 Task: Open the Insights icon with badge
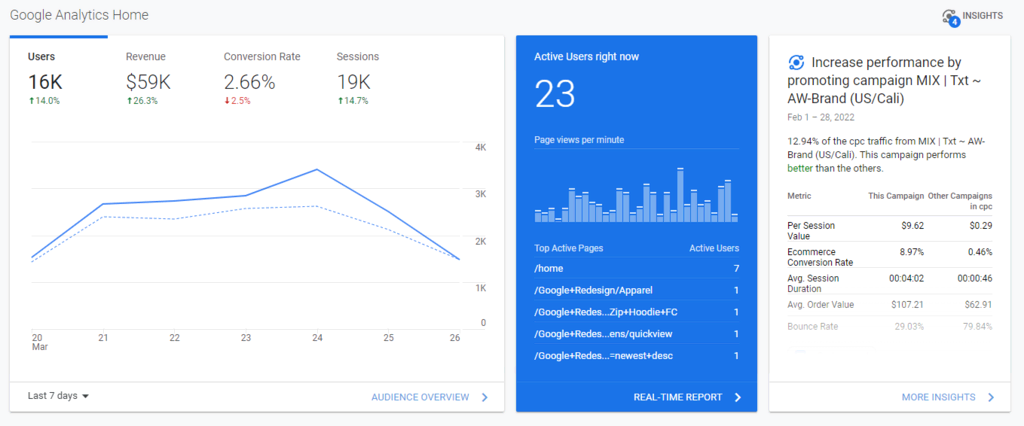[x=951, y=17]
